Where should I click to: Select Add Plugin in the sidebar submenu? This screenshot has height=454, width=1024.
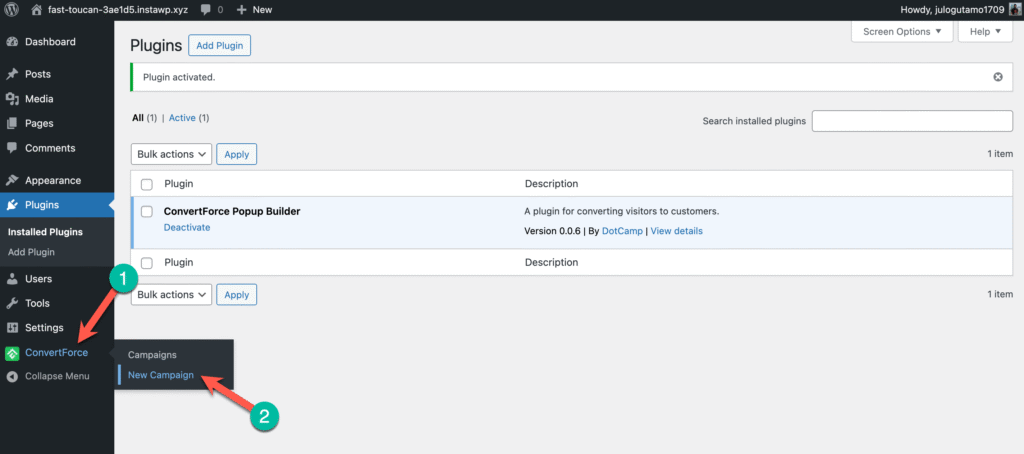31,252
